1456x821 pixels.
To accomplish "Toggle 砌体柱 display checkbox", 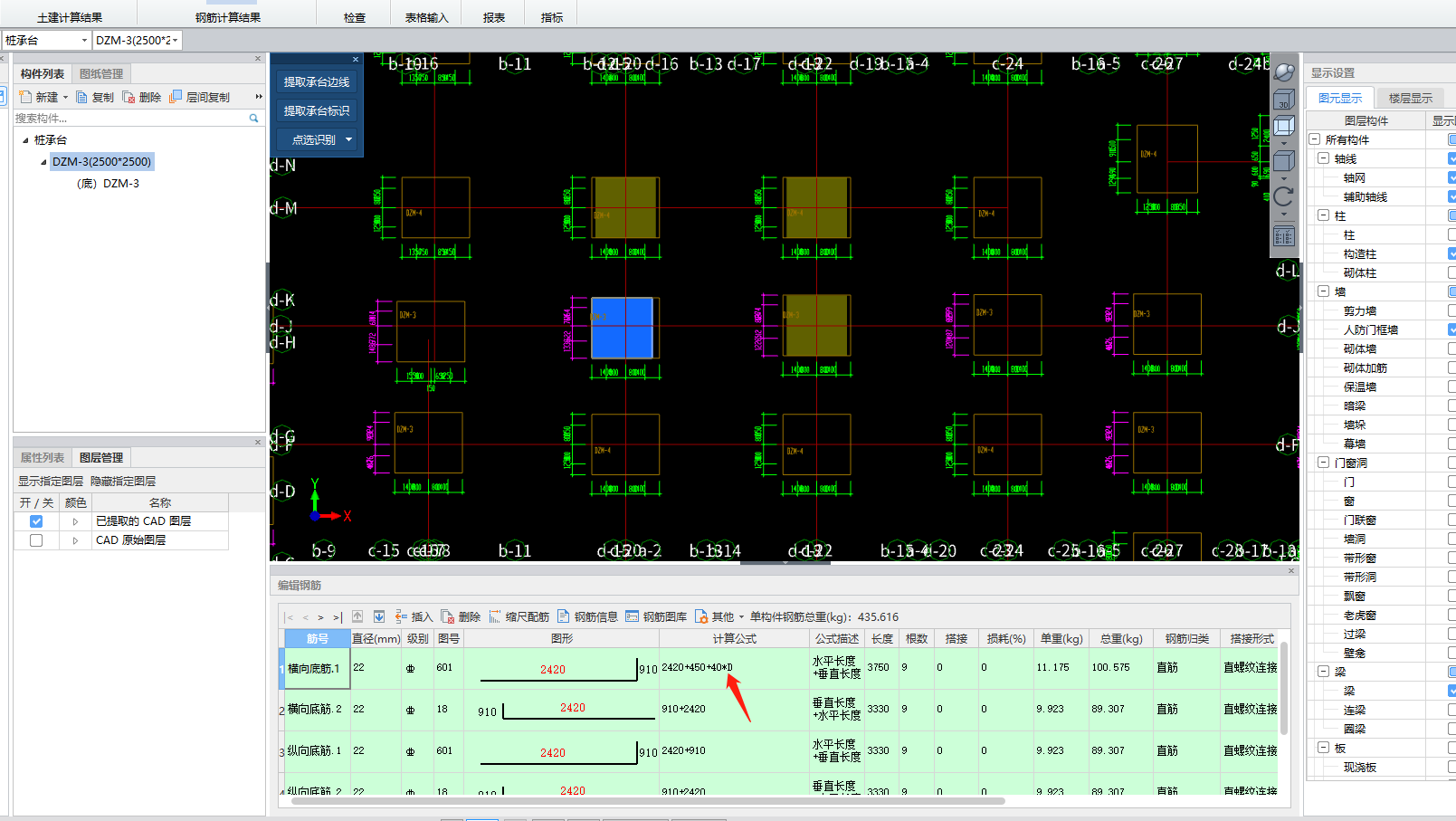I will tap(1451, 272).
